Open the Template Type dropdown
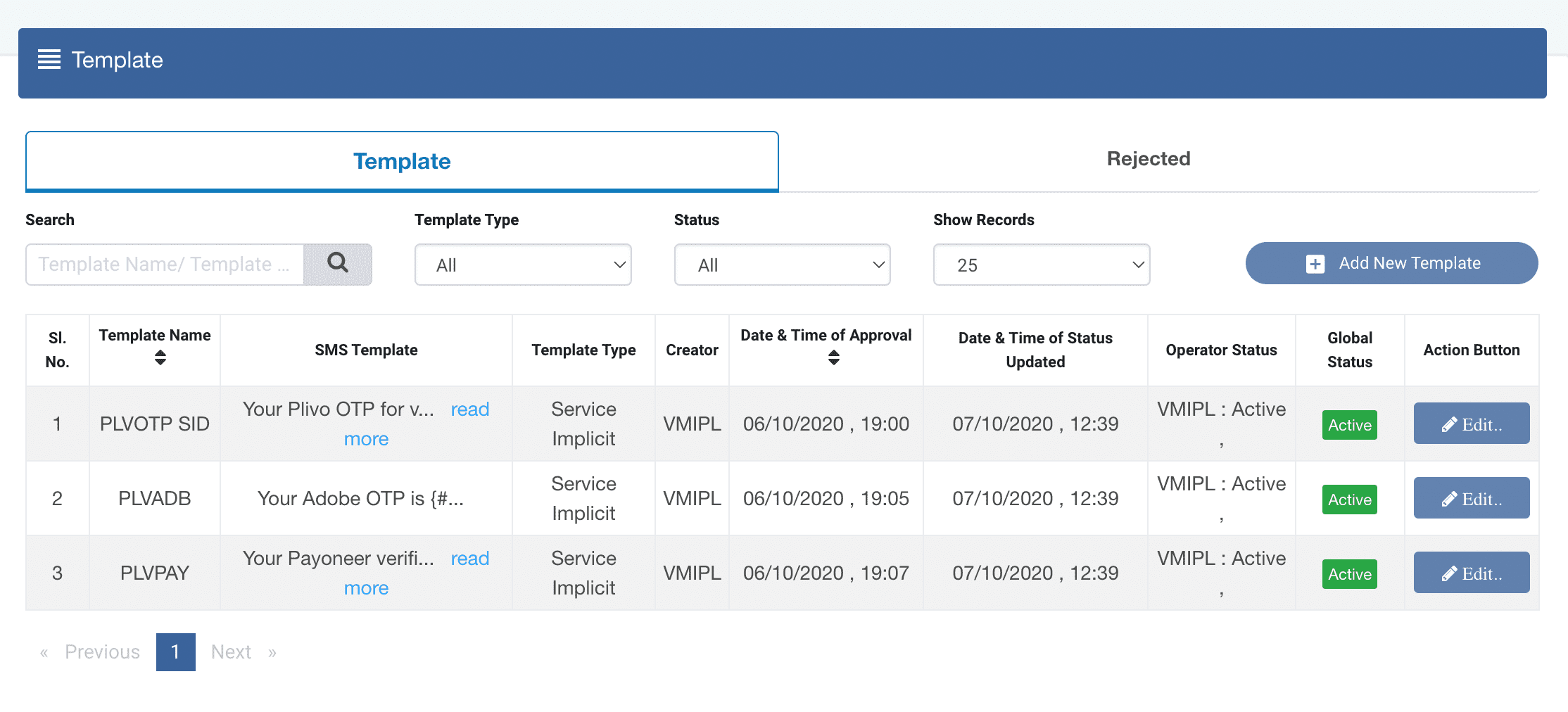Screen dimensions: 1568x712 pos(522,265)
